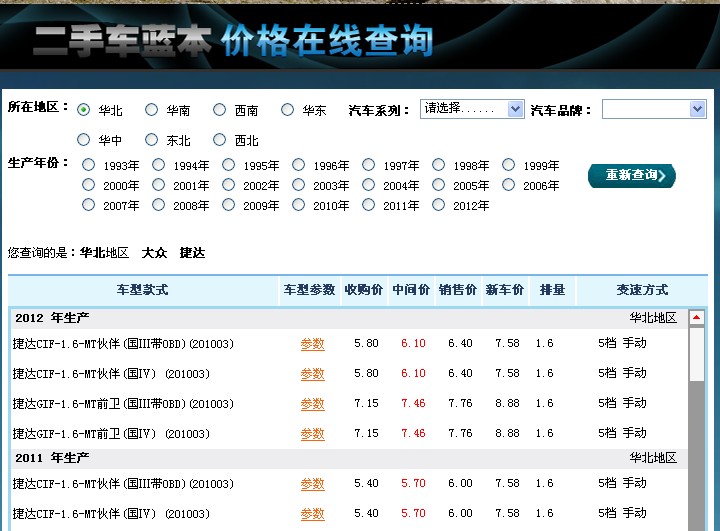720x531 pixels.
Task: Open 参数 for 2012 CIF 伙伴 国IV
Action: 313,374
